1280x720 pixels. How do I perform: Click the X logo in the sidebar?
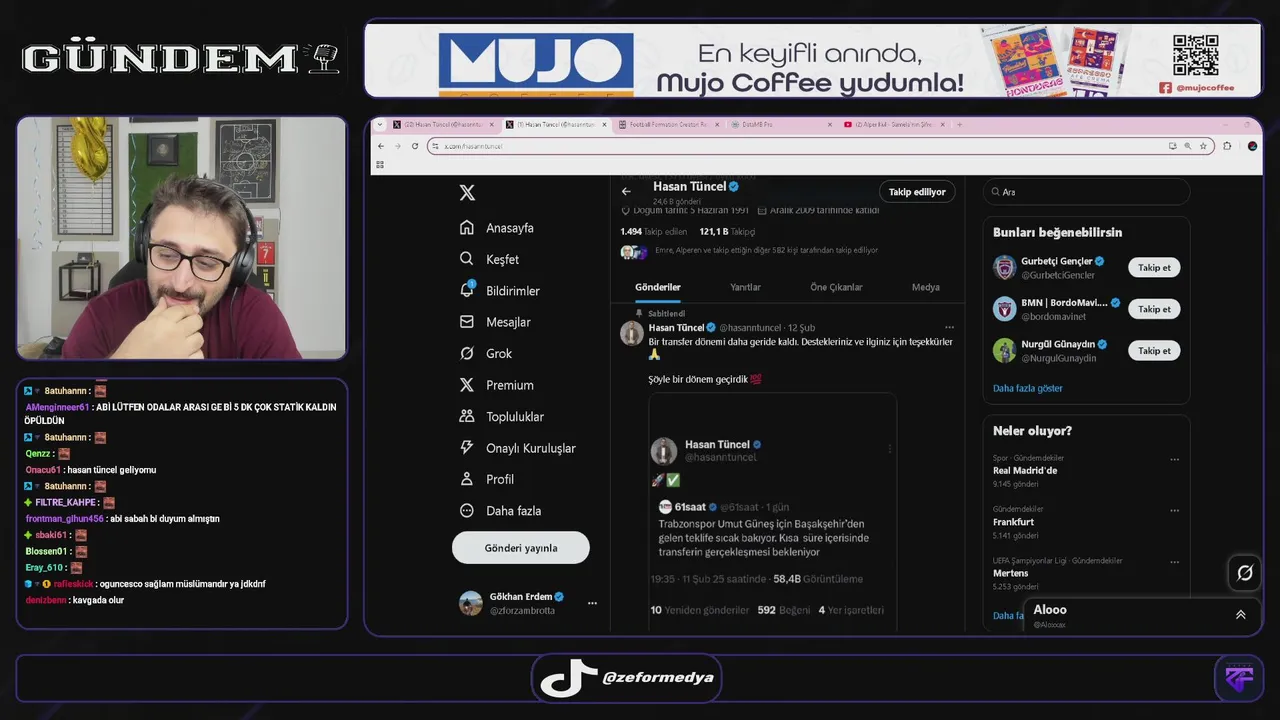(x=467, y=193)
